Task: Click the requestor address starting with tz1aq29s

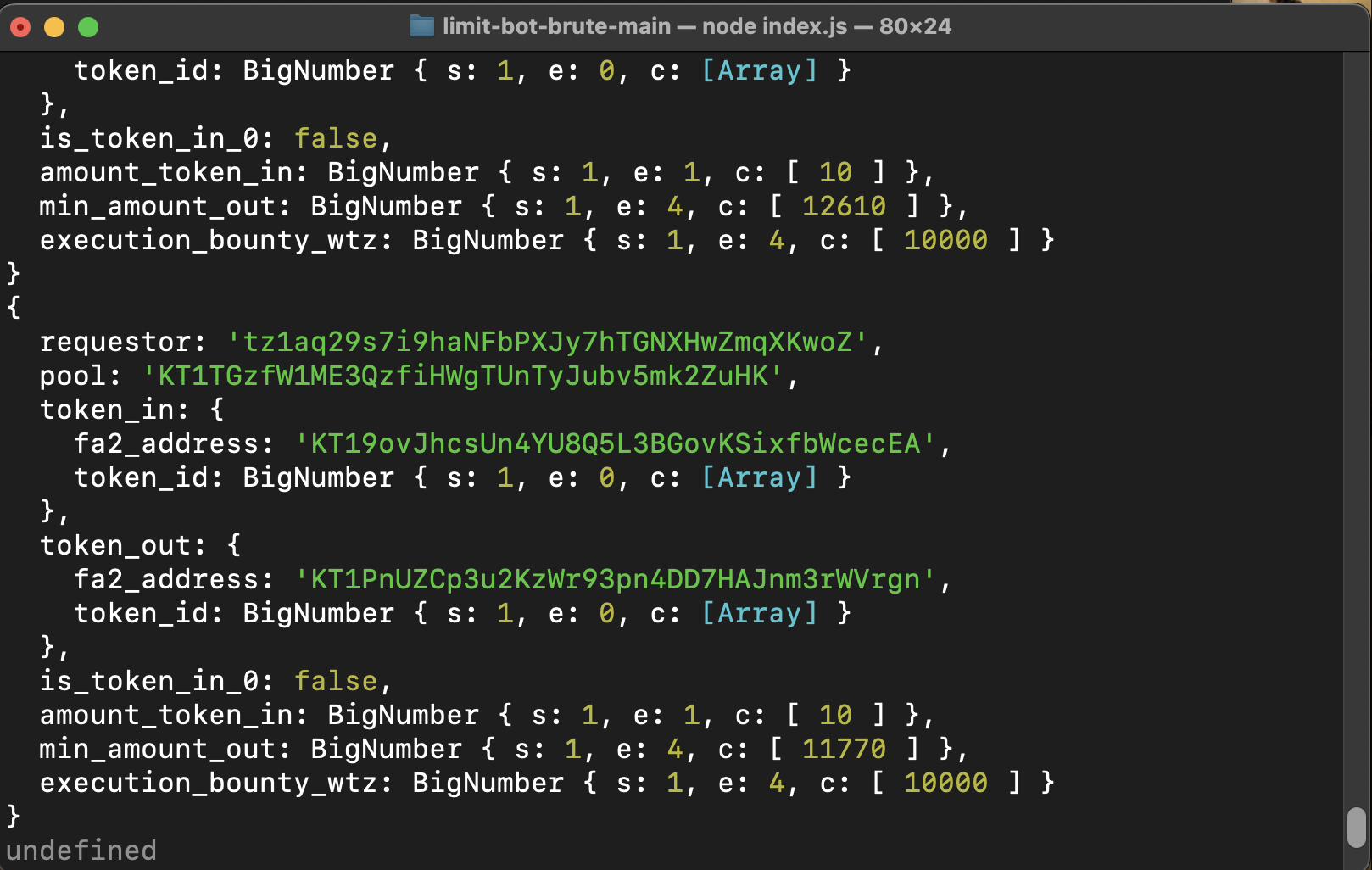Action: (547, 342)
